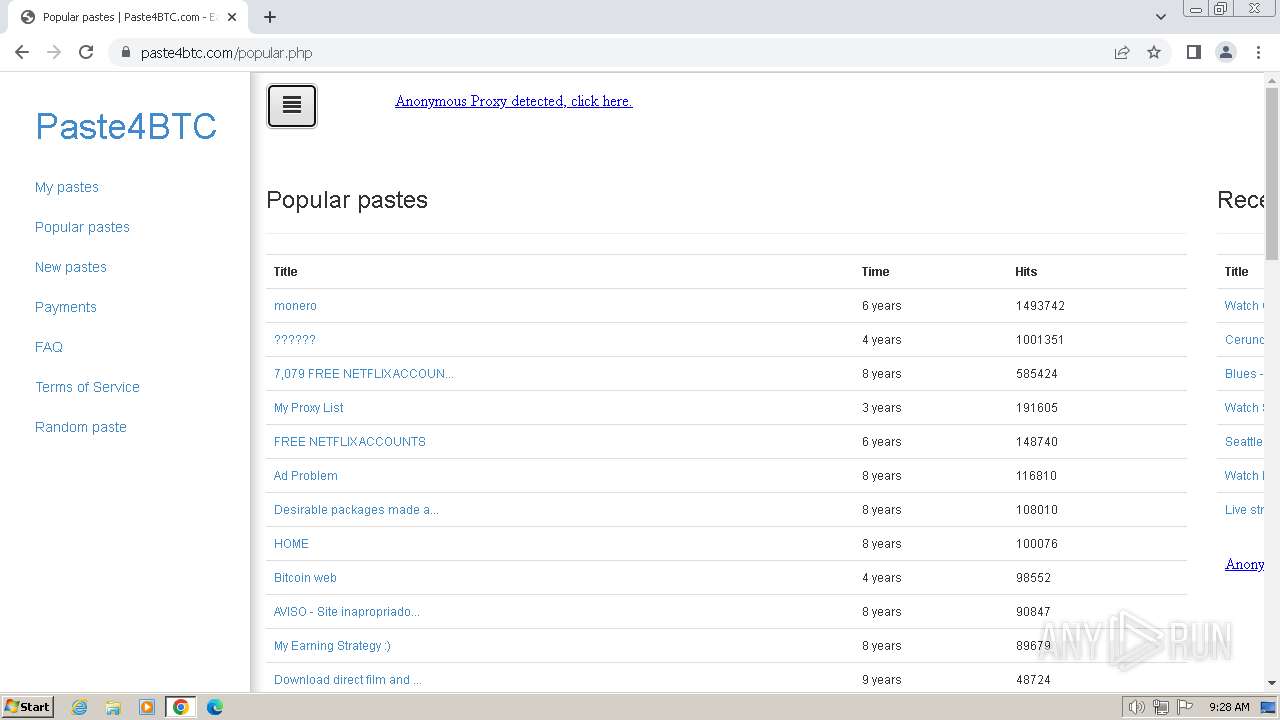Go back with the browser back arrow
Image resolution: width=1280 pixels, height=720 pixels.
[x=22, y=52]
